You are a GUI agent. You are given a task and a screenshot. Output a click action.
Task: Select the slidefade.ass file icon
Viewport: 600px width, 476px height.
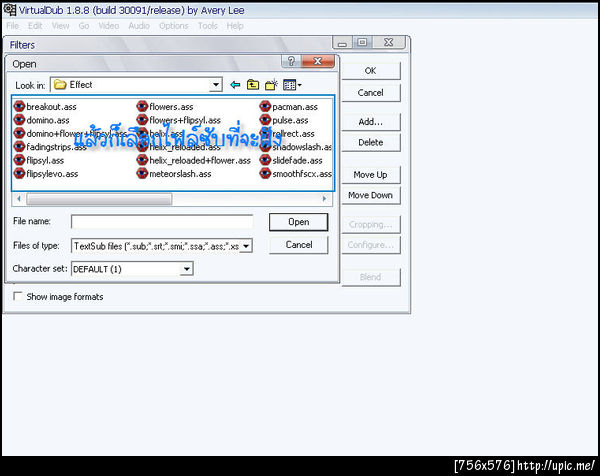coord(265,160)
